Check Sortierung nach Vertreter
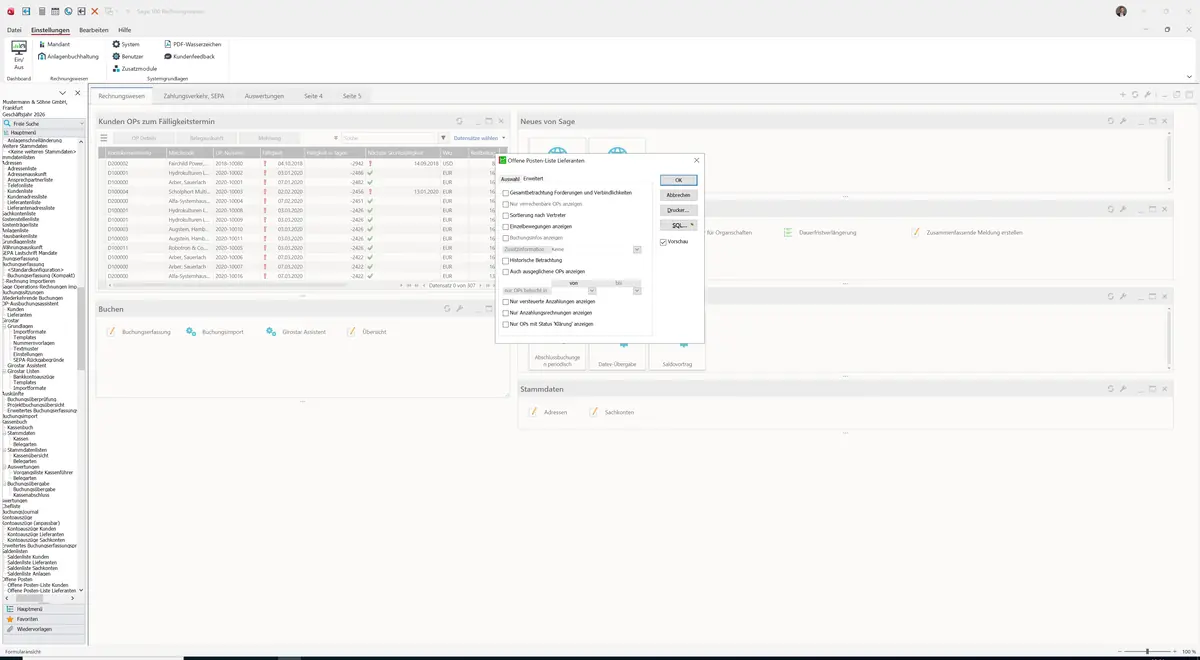Image resolution: width=1200 pixels, height=660 pixels. pyautogui.click(x=506, y=215)
